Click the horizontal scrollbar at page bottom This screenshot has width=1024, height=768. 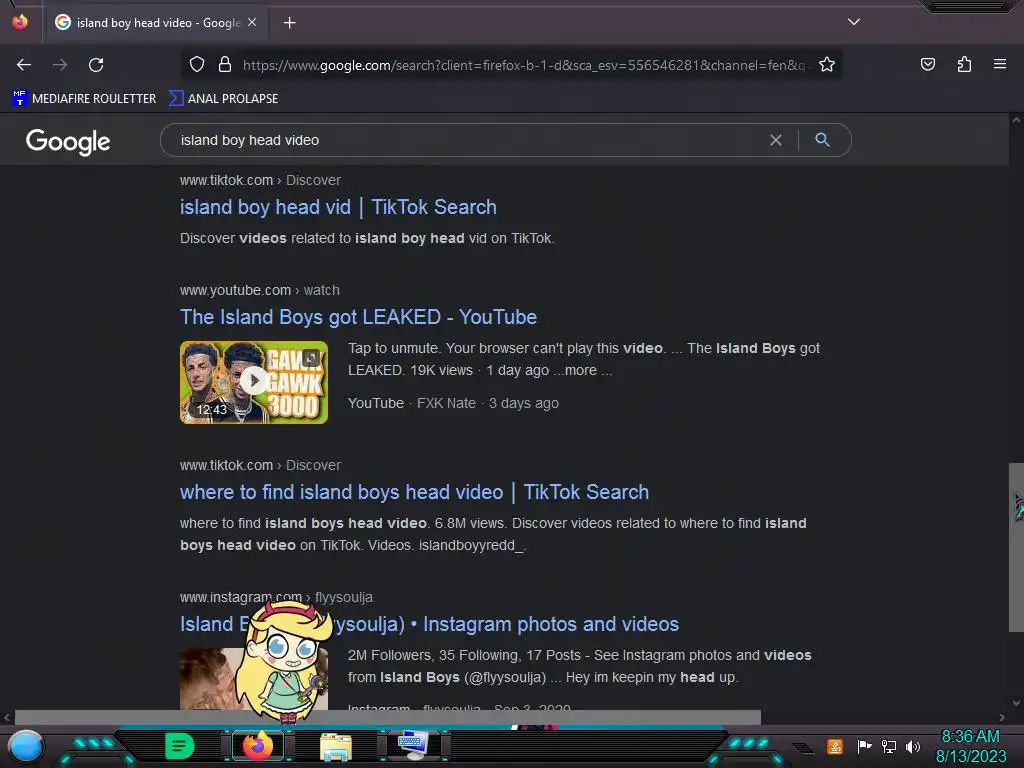(387, 717)
